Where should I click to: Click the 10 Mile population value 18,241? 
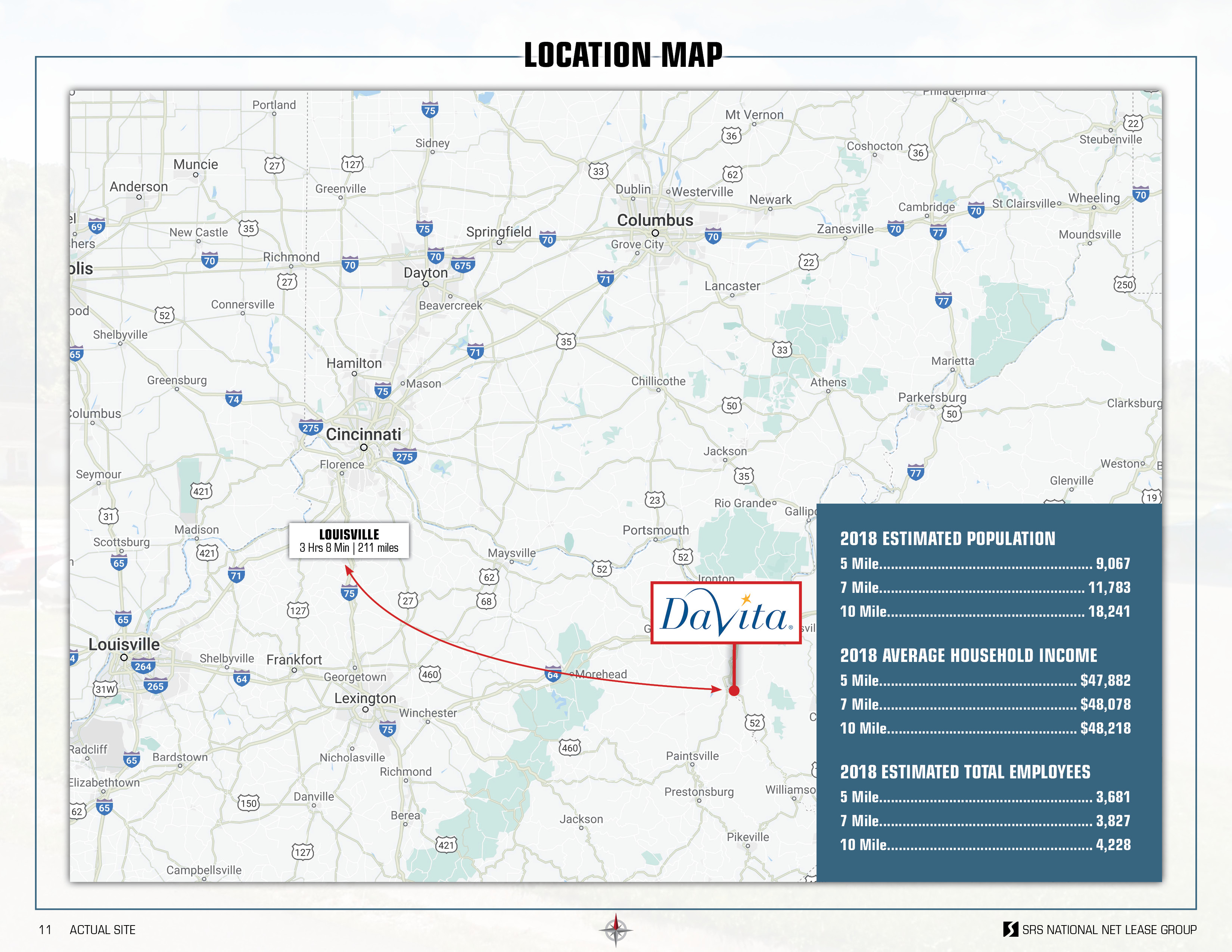[x=1109, y=612]
